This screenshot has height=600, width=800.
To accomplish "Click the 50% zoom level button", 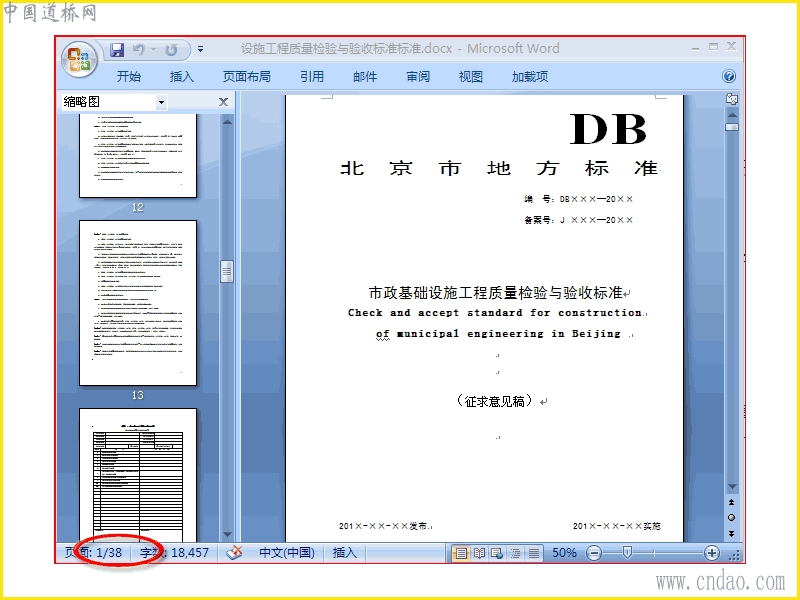I will tap(564, 553).
